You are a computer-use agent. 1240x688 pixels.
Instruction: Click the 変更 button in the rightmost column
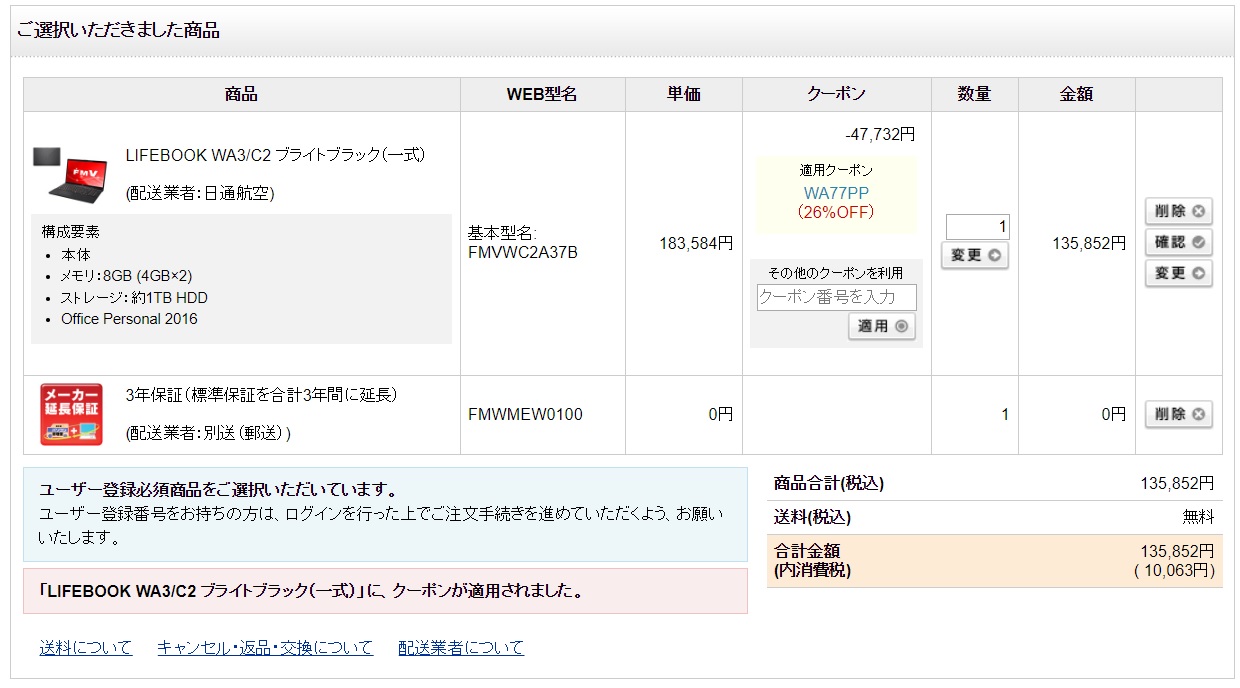point(1179,273)
